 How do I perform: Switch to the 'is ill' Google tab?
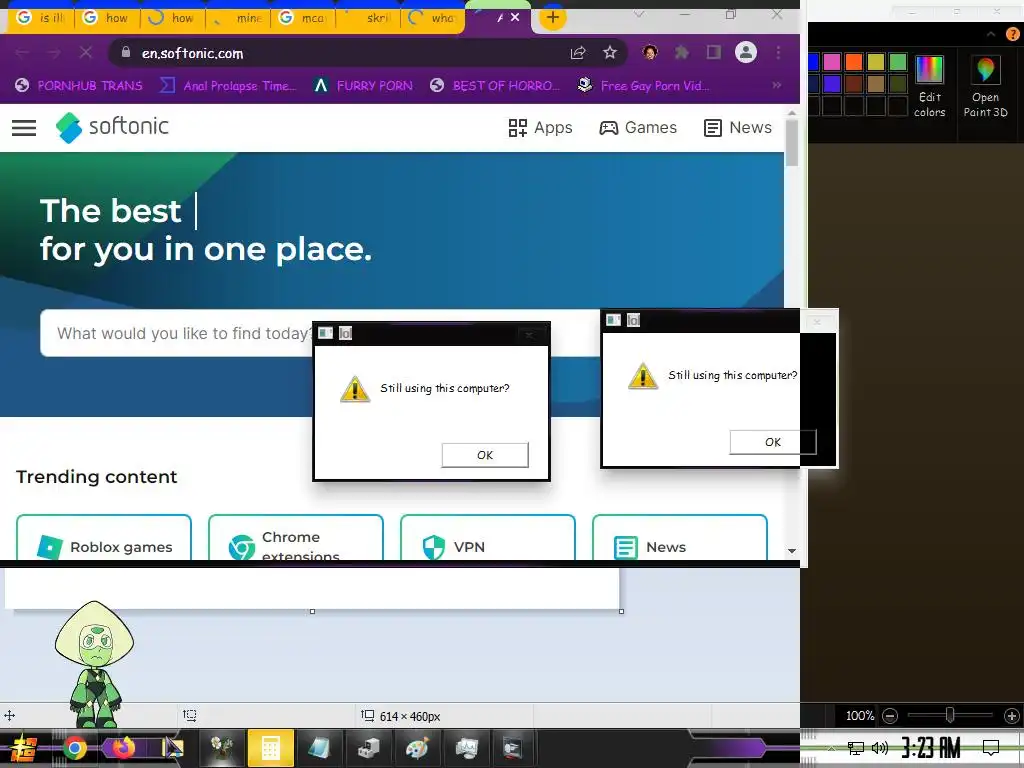click(x=40, y=18)
